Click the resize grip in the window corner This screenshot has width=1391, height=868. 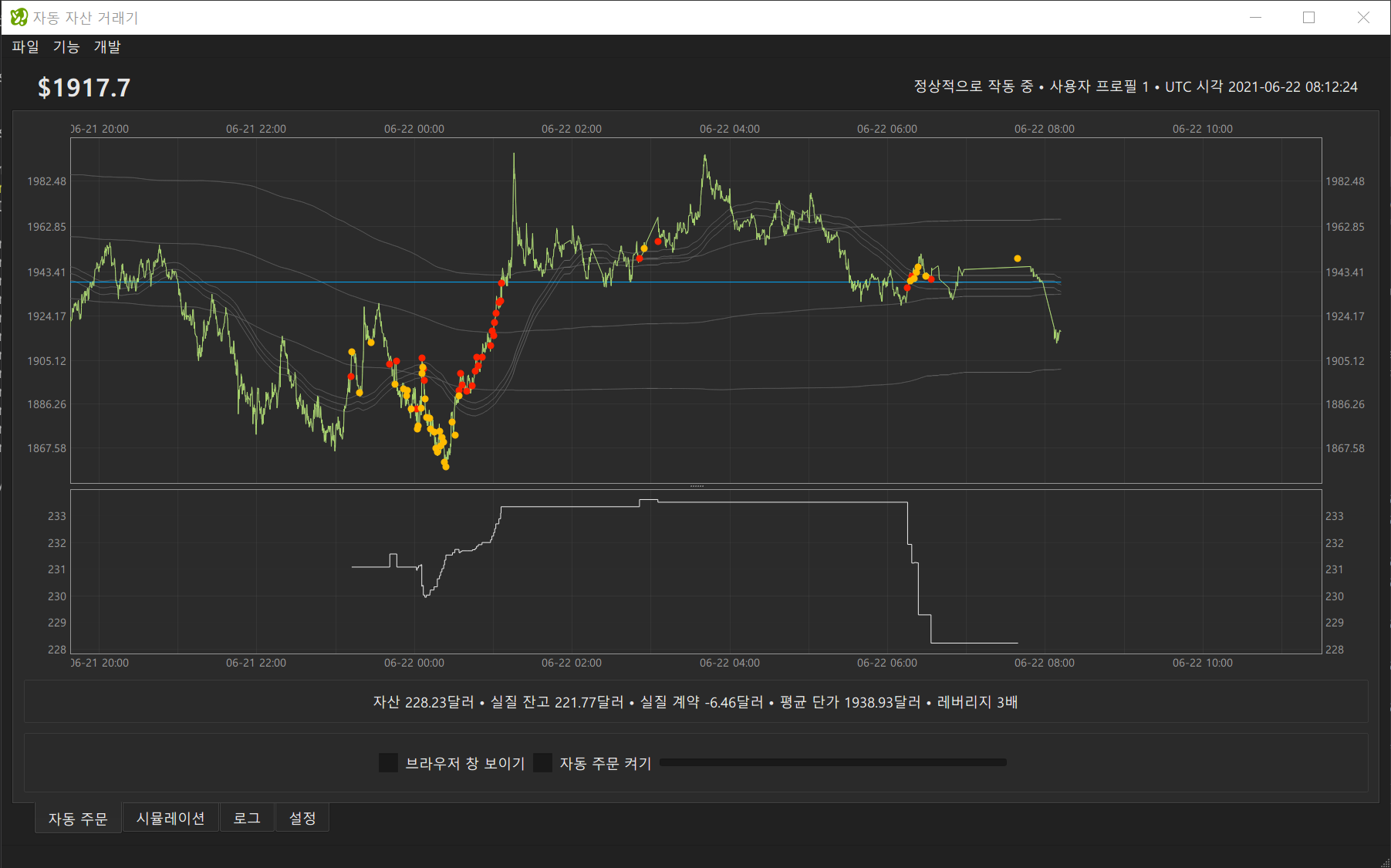(1385, 863)
